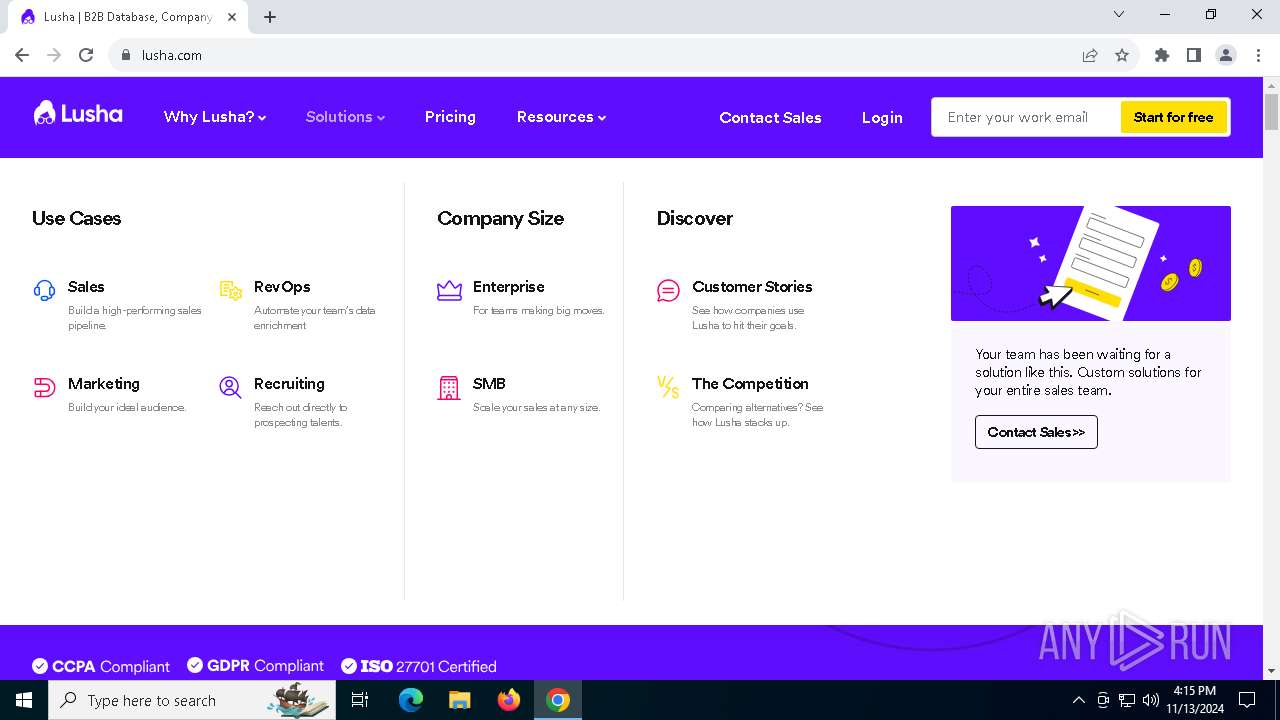The image size is (1280, 720).
Task: Open Chrome extensions puzzle icon
Action: point(1162,55)
